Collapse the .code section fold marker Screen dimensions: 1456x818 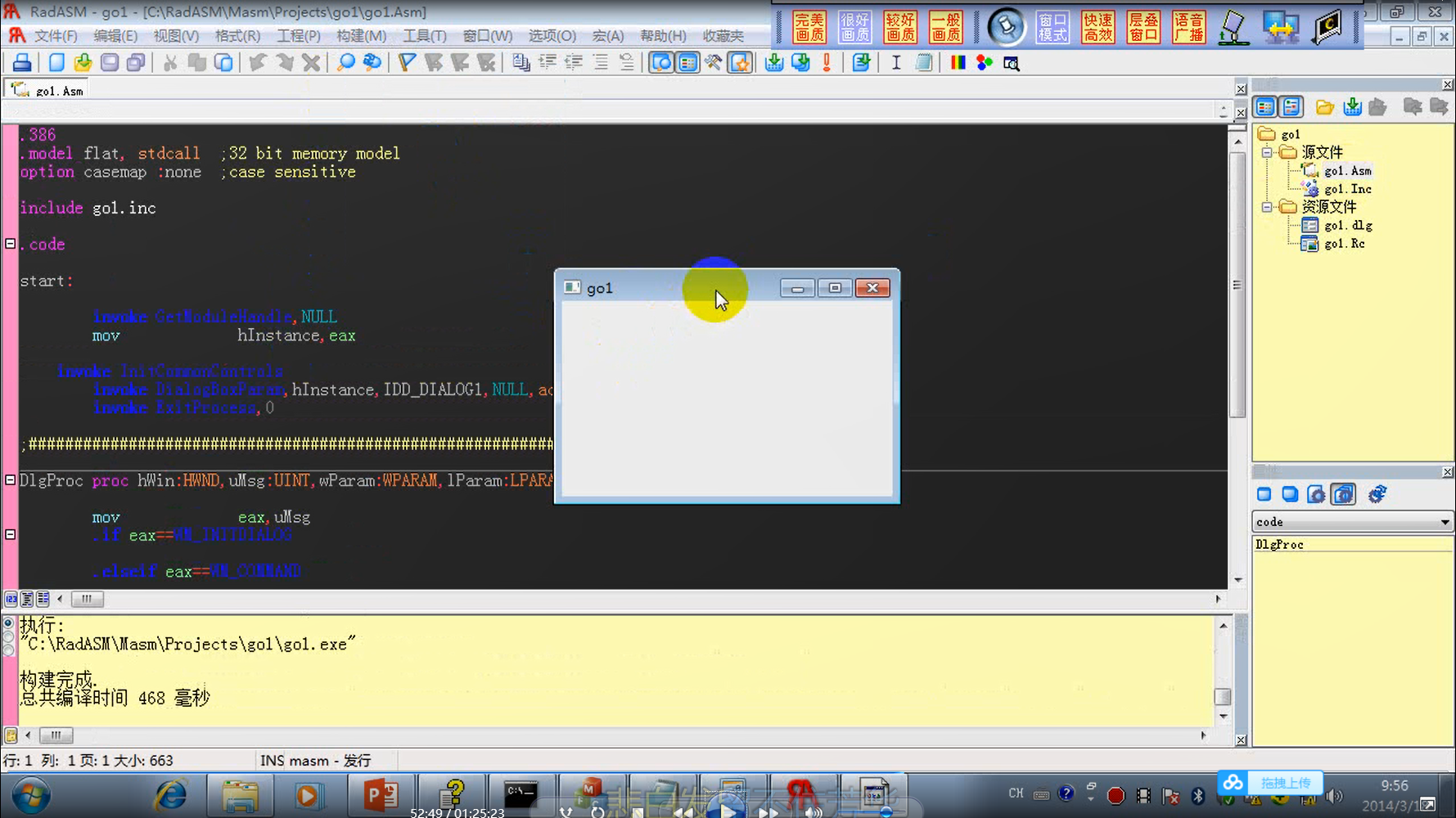pyautogui.click(x=11, y=244)
